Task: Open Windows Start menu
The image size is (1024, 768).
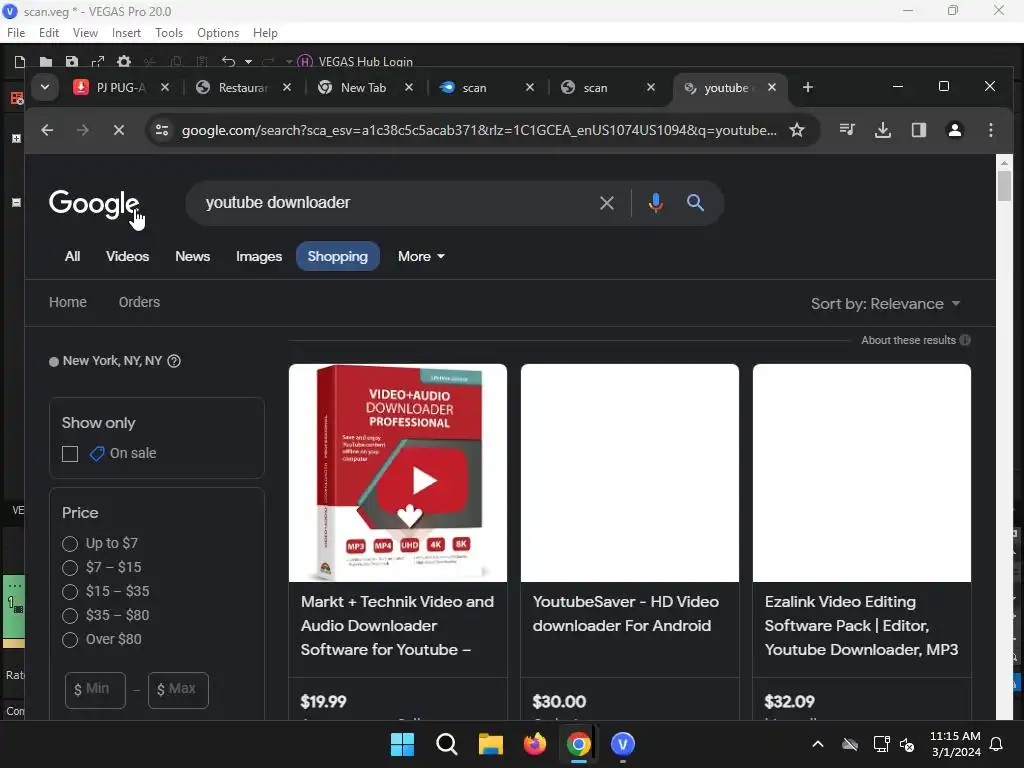Action: (402, 744)
